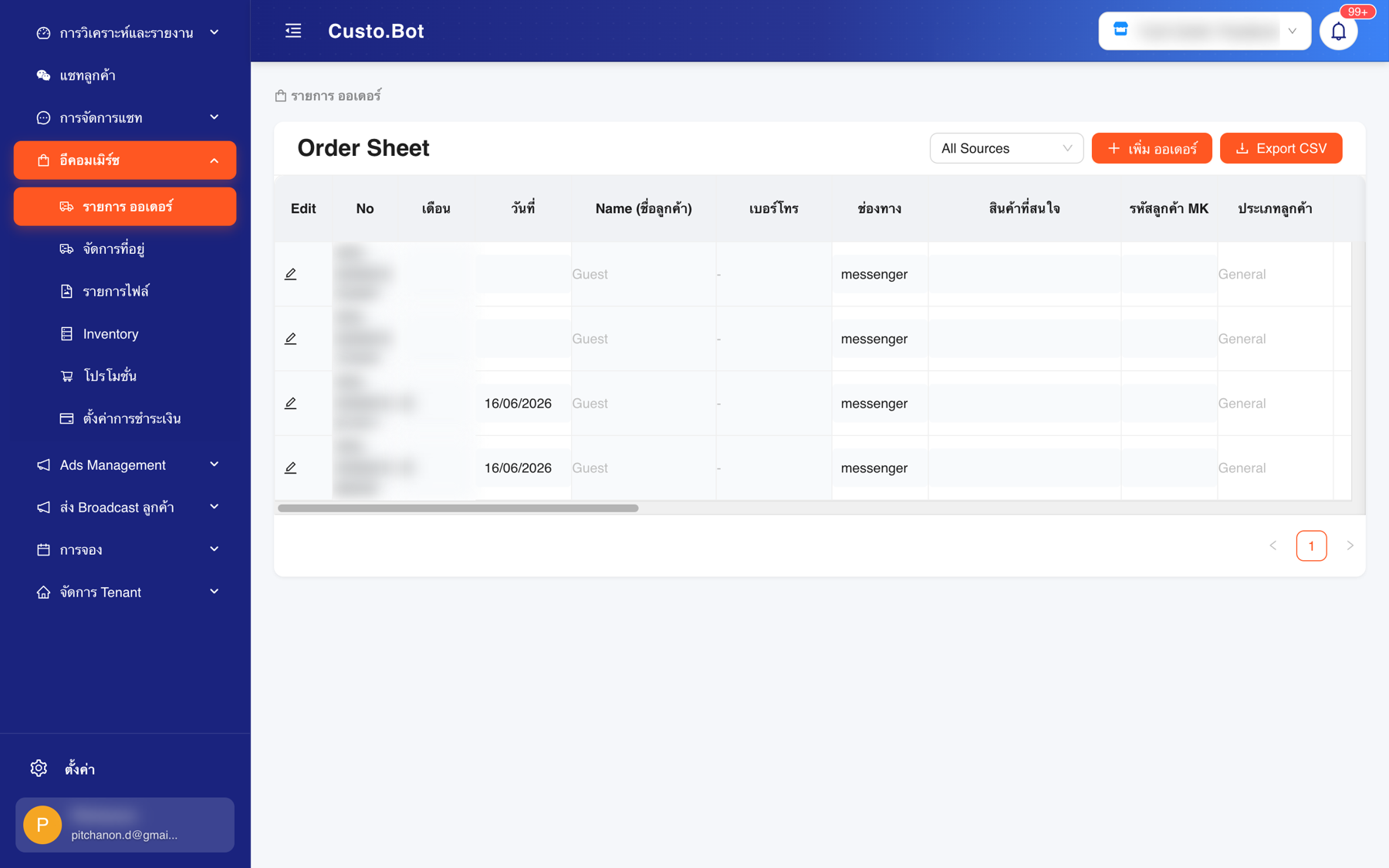Click the เพิ่ม ออเดอร์ button
Screen dimensions: 1389x868
(x=1151, y=148)
